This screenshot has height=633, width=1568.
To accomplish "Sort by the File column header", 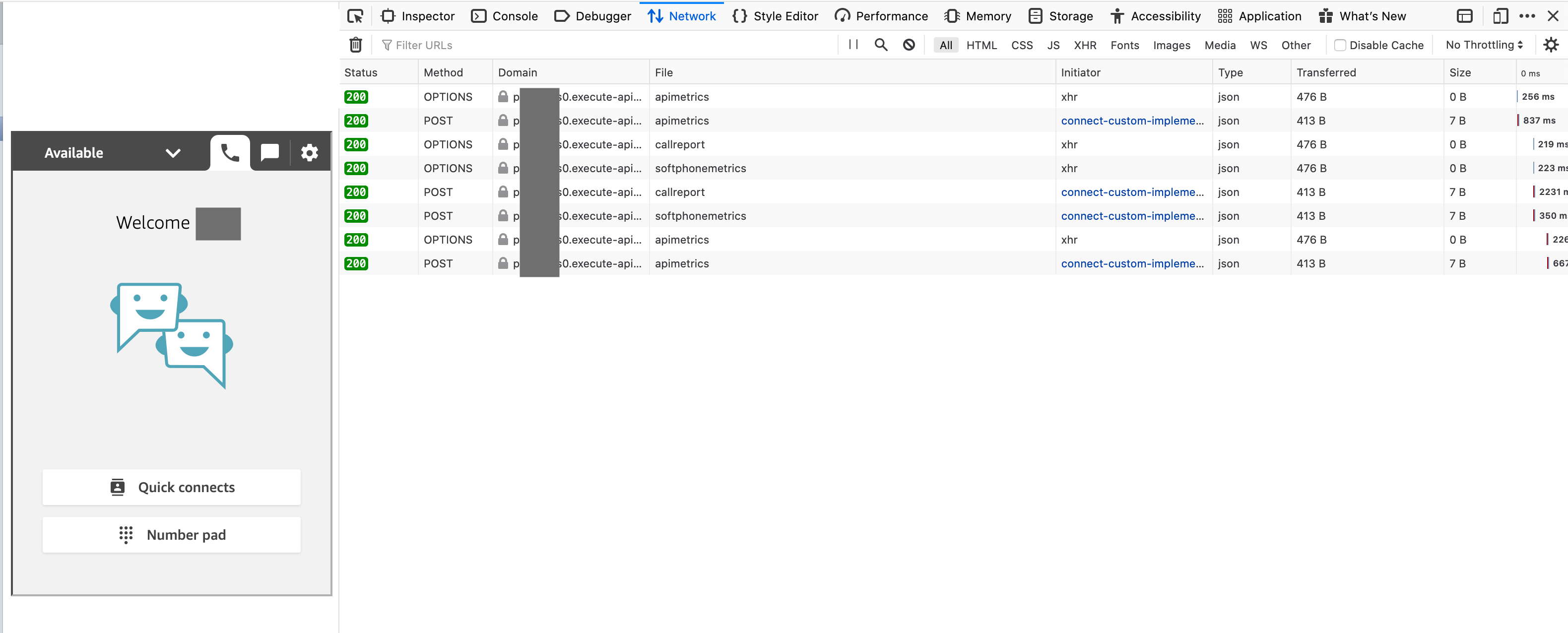I will point(852,72).
